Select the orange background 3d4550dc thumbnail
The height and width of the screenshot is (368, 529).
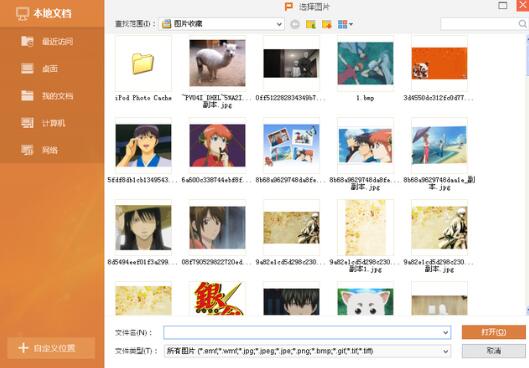[440, 63]
